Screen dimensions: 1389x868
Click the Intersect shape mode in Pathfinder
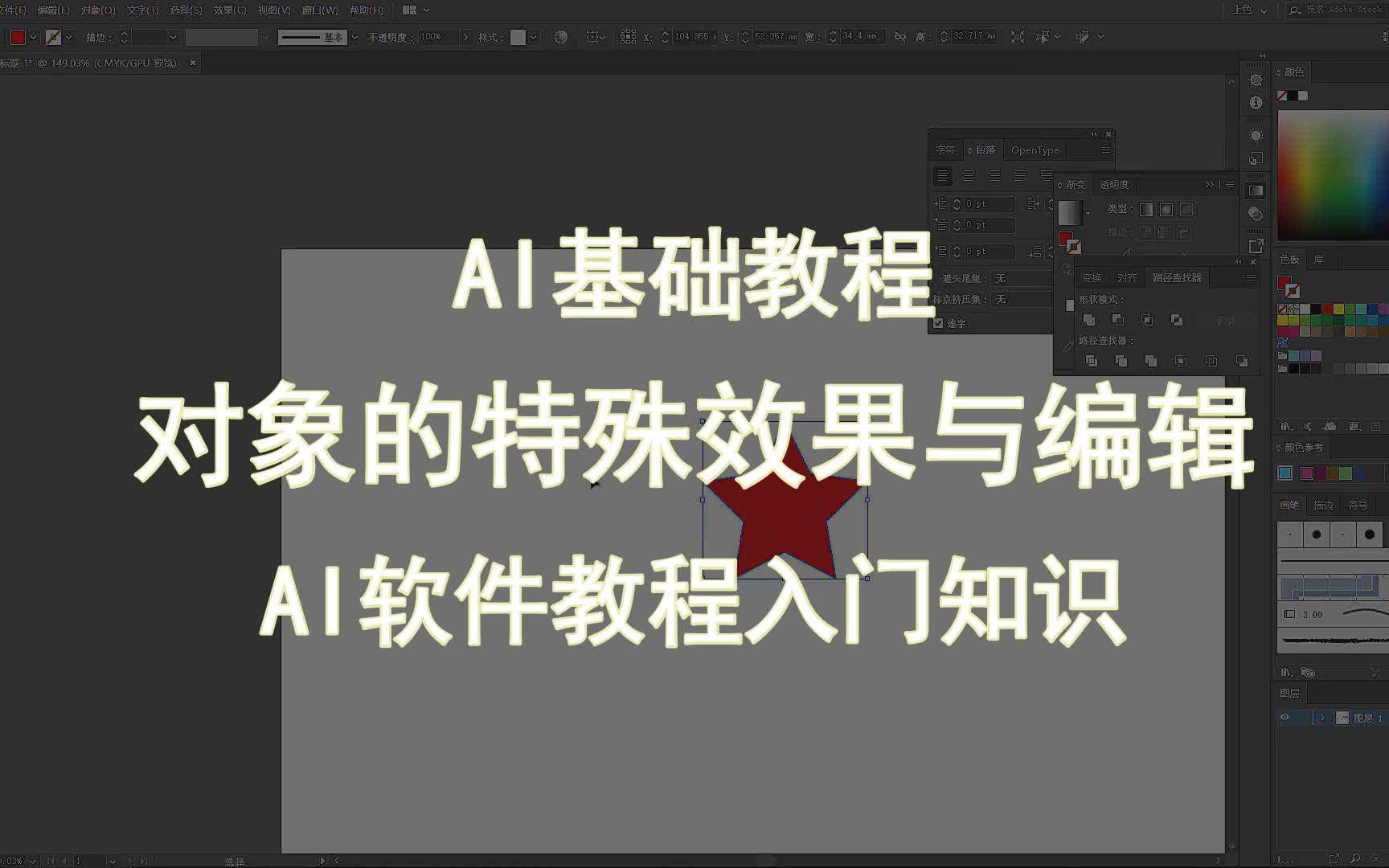click(1148, 320)
